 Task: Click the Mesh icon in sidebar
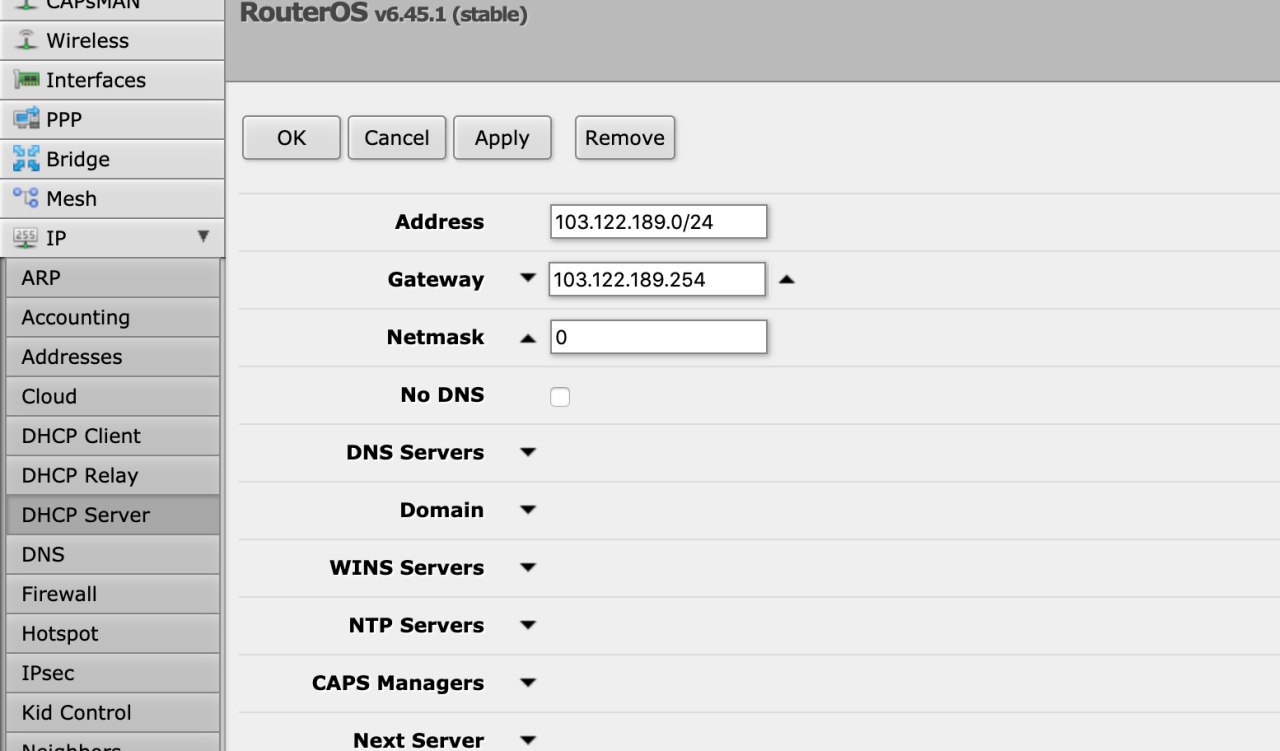coord(26,198)
